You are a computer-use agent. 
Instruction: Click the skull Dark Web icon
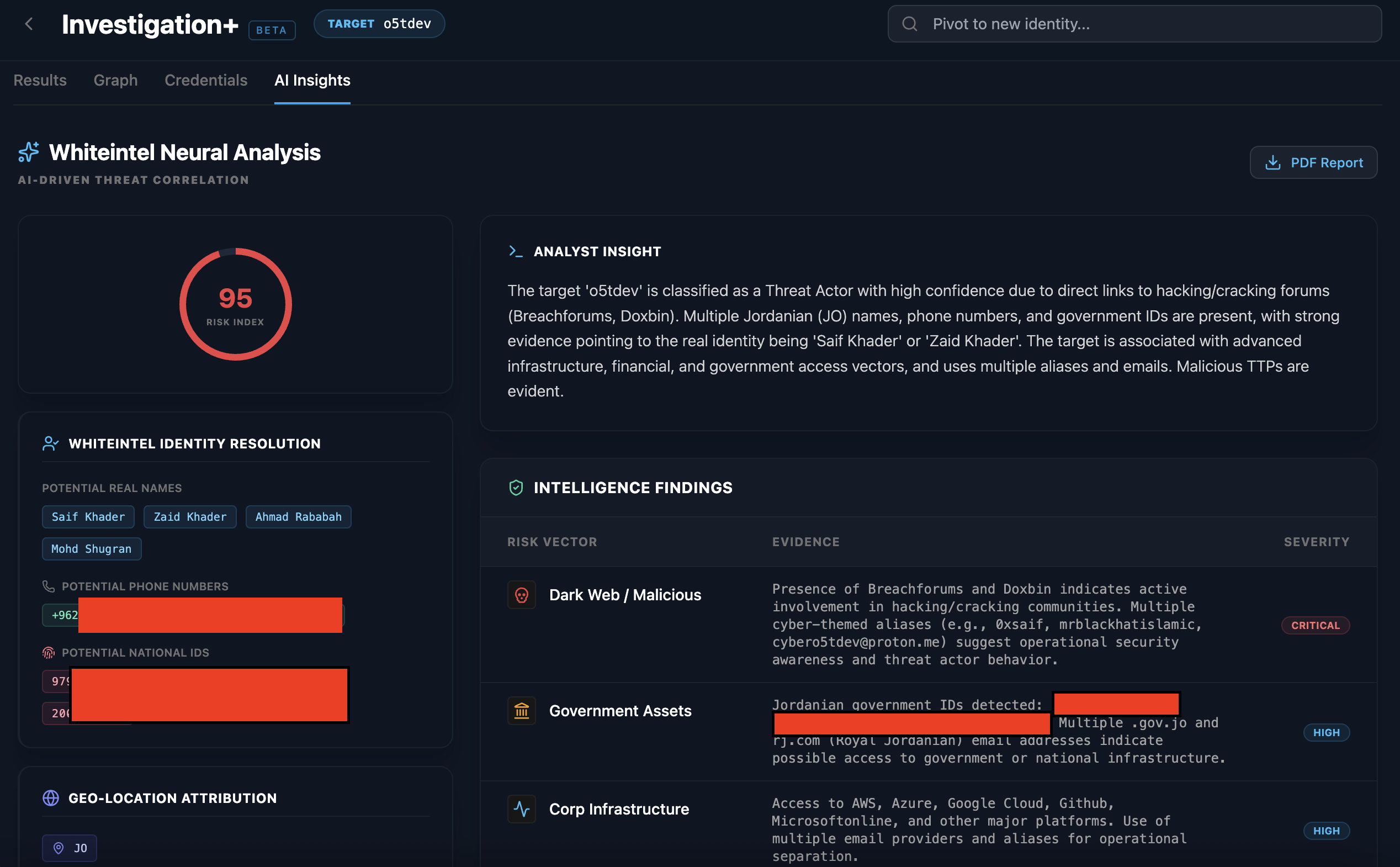(x=521, y=595)
